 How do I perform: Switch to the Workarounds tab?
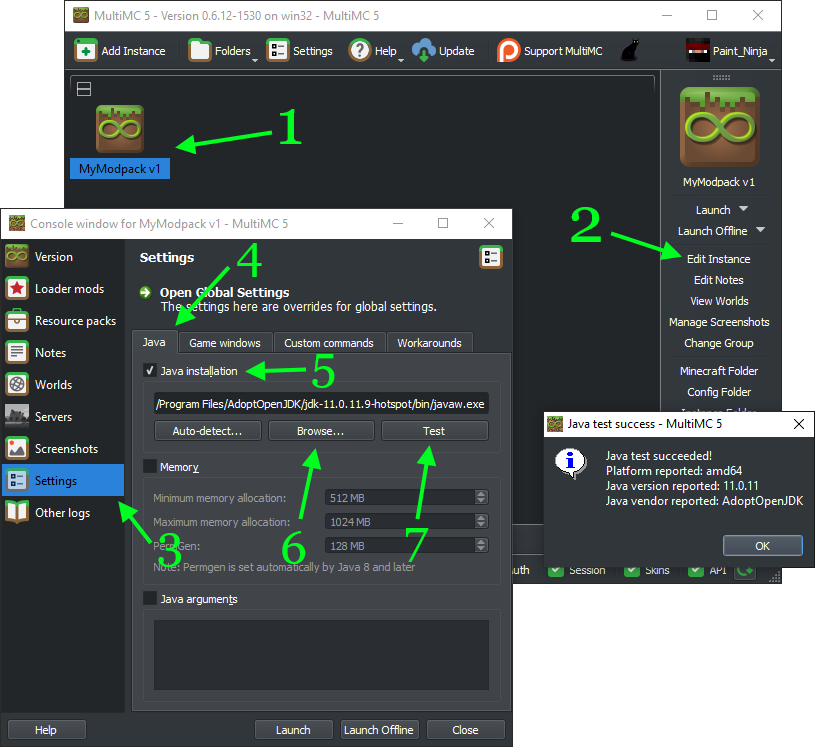tap(429, 343)
